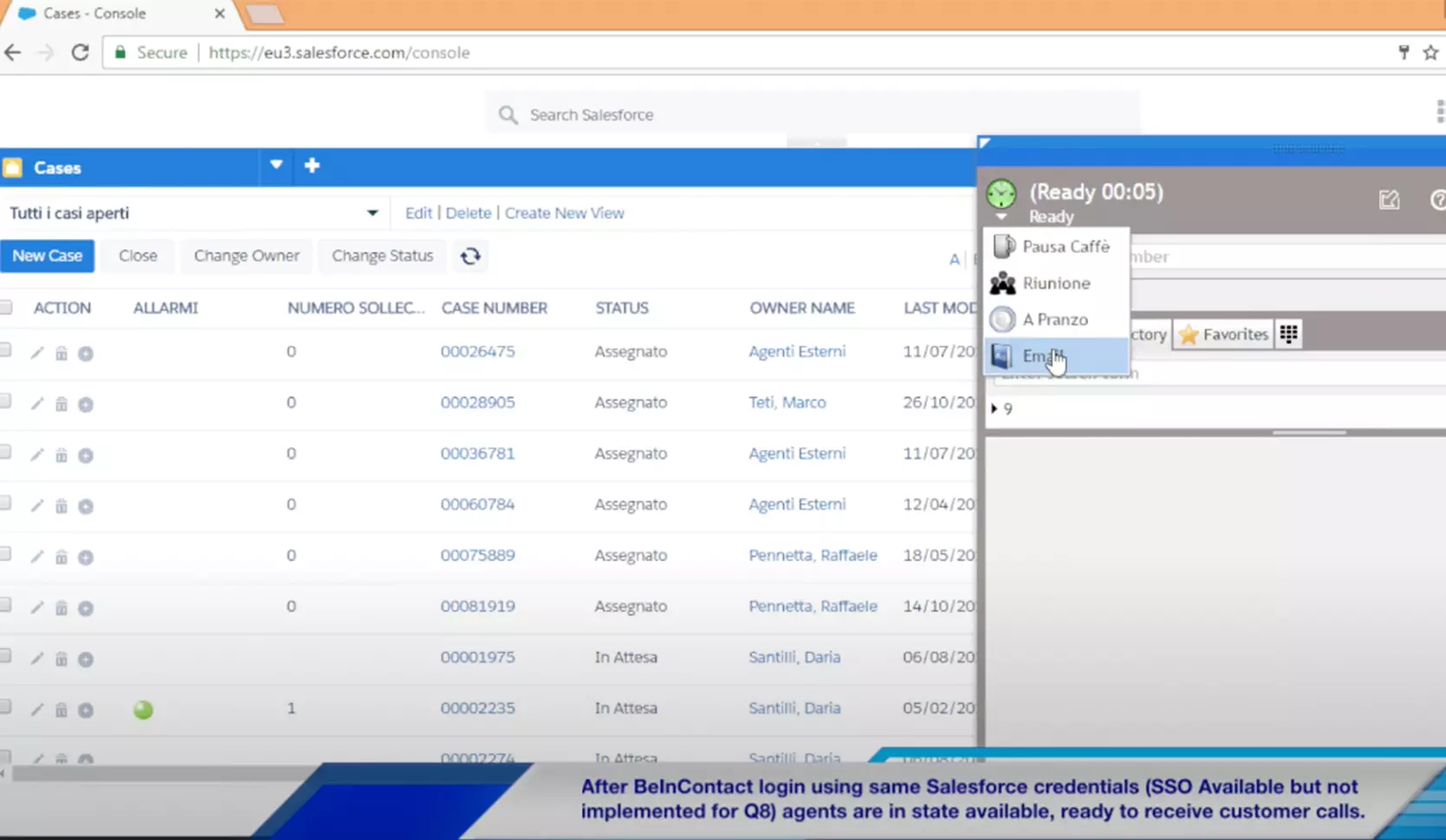Viewport: 1446px width, 840px height.
Task: Filter list by letter A
Action: click(954, 259)
